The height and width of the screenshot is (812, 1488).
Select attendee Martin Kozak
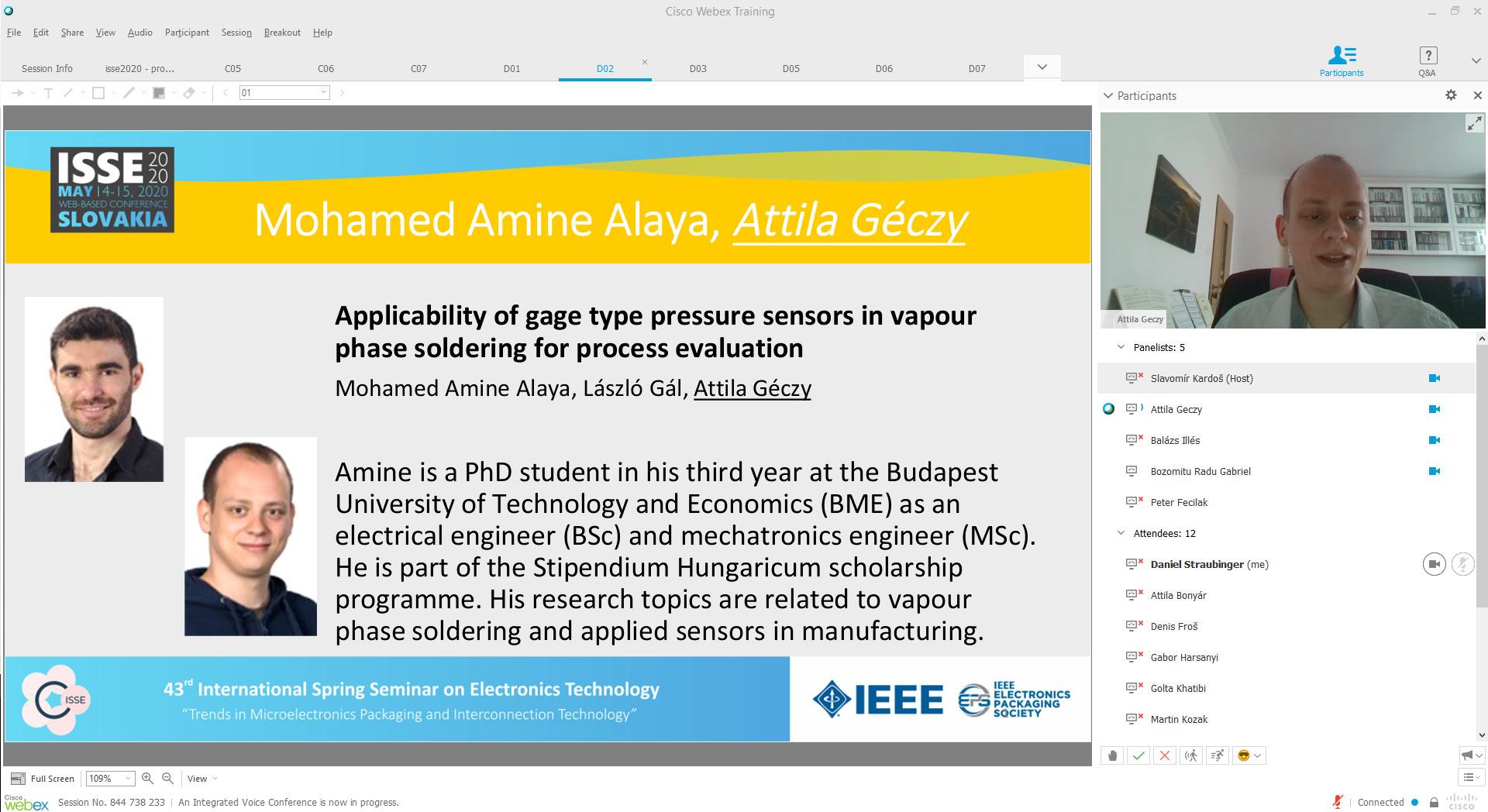(1286, 719)
